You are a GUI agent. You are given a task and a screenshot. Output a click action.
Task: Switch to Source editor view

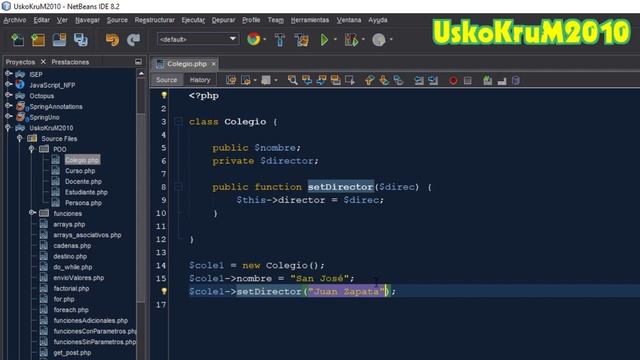[167, 80]
